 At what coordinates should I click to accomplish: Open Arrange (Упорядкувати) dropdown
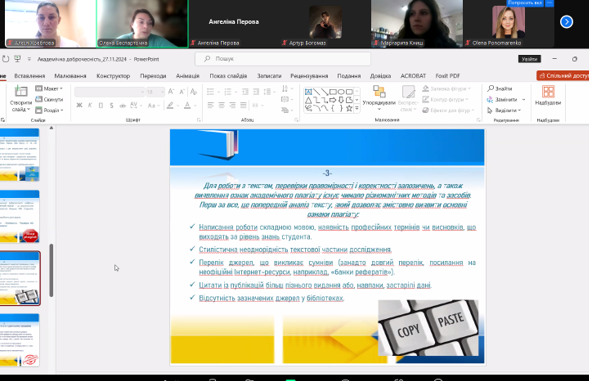(379, 98)
